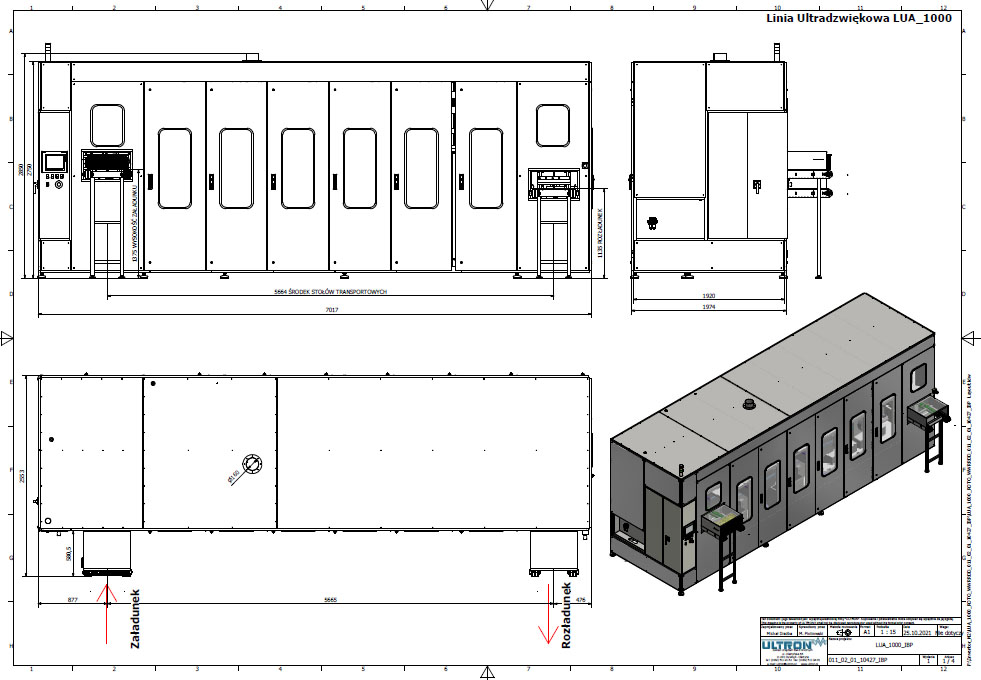The image size is (981, 680).
Task: Select the title 'Linia Ultradźwiękowa LUA_1000'
Action: pyautogui.click(x=858, y=18)
